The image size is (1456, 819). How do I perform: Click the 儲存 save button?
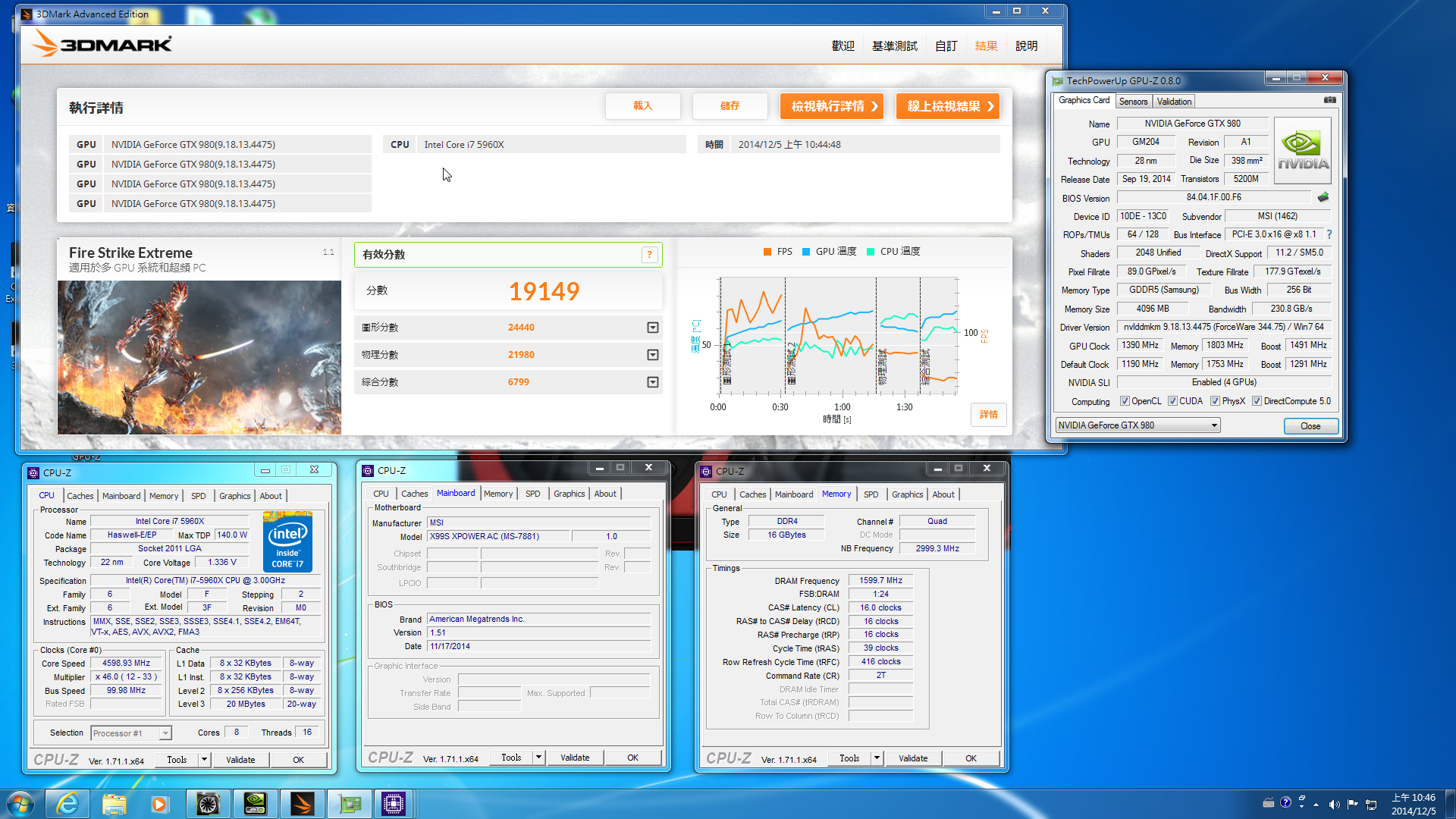coord(730,106)
